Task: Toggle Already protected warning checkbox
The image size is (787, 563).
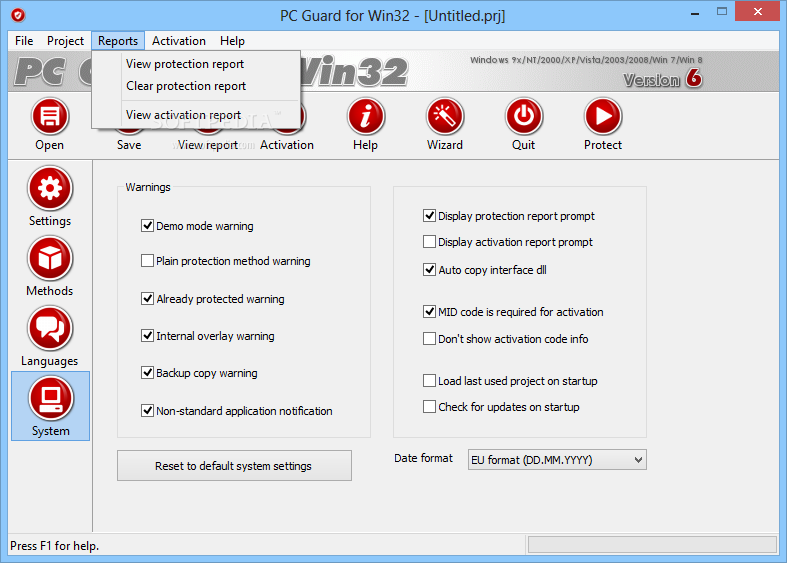Action: 147,299
